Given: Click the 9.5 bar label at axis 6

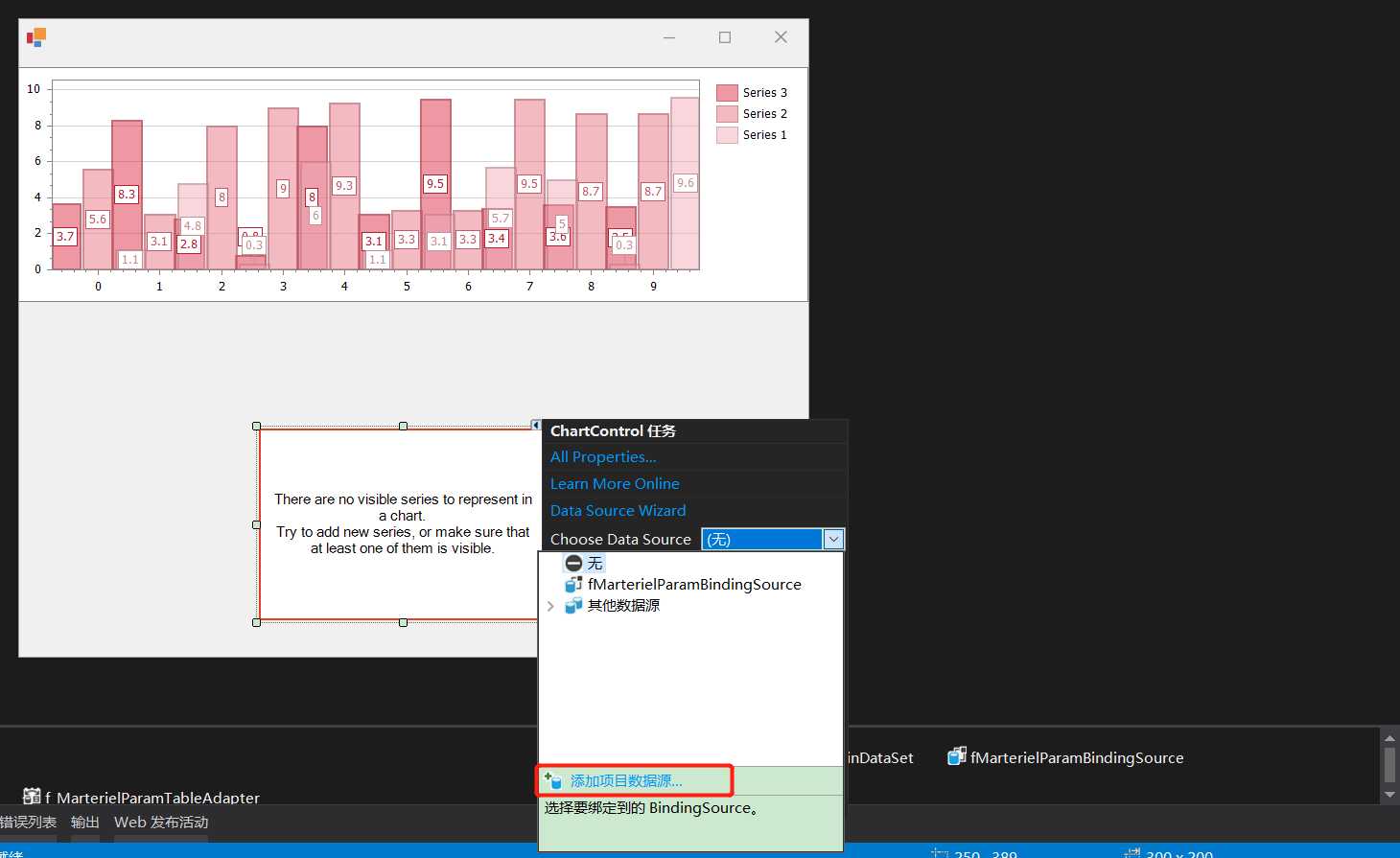Looking at the screenshot, I should click(x=435, y=183).
